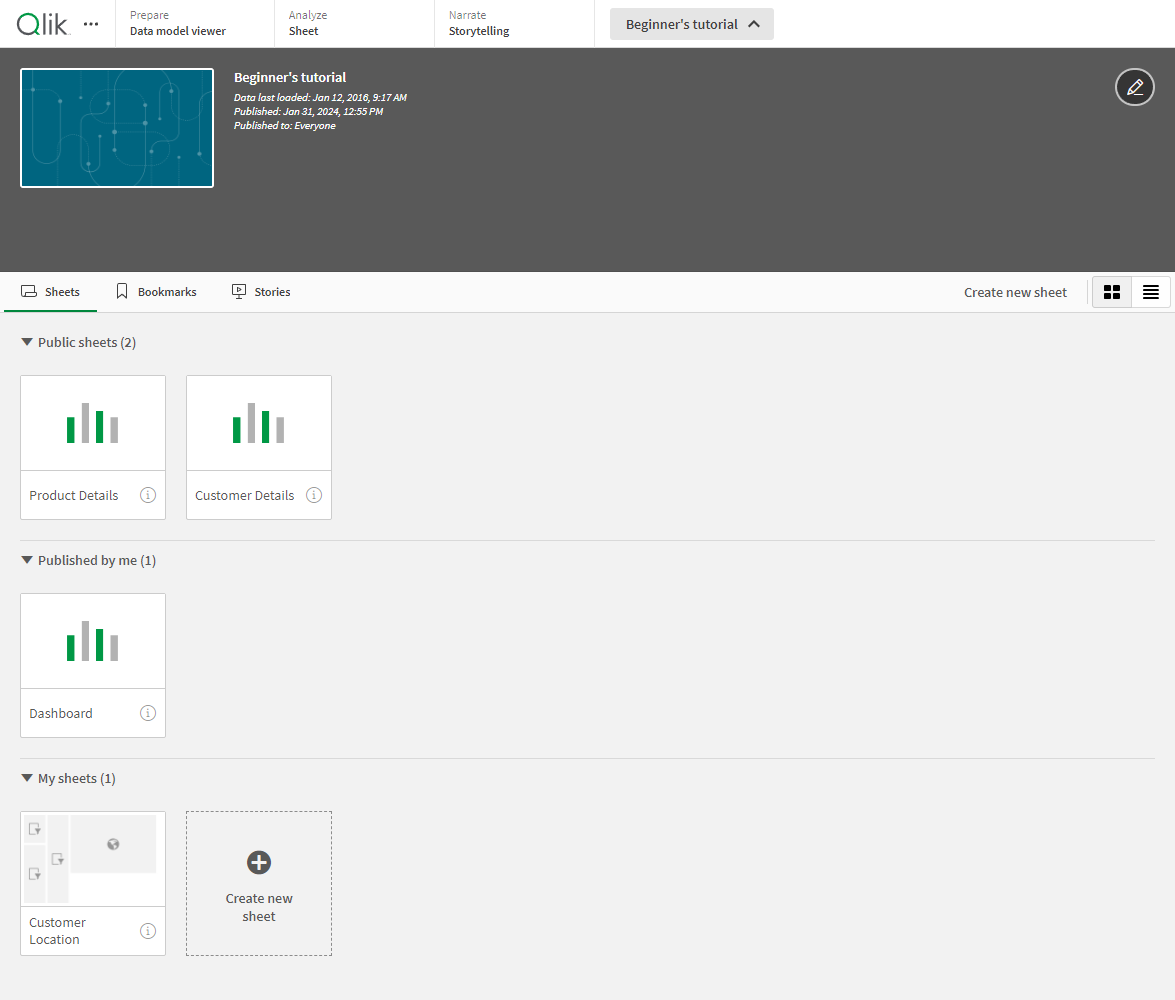Open the Dashboard sheet thumbnail
The width and height of the screenshot is (1175, 1000).
pyautogui.click(x=93, y=641)
